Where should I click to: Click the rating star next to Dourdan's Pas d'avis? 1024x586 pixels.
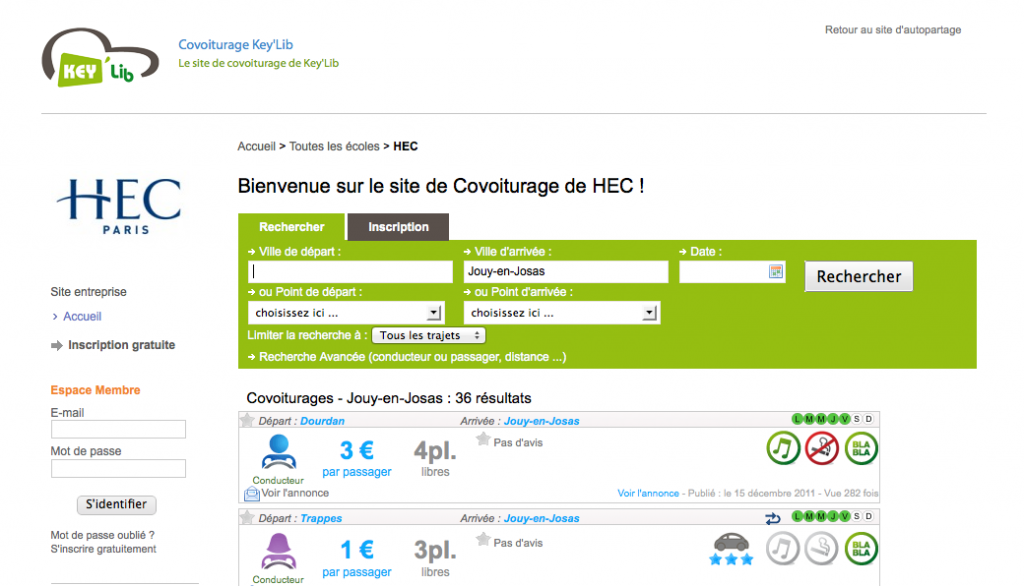pos(483,440)
